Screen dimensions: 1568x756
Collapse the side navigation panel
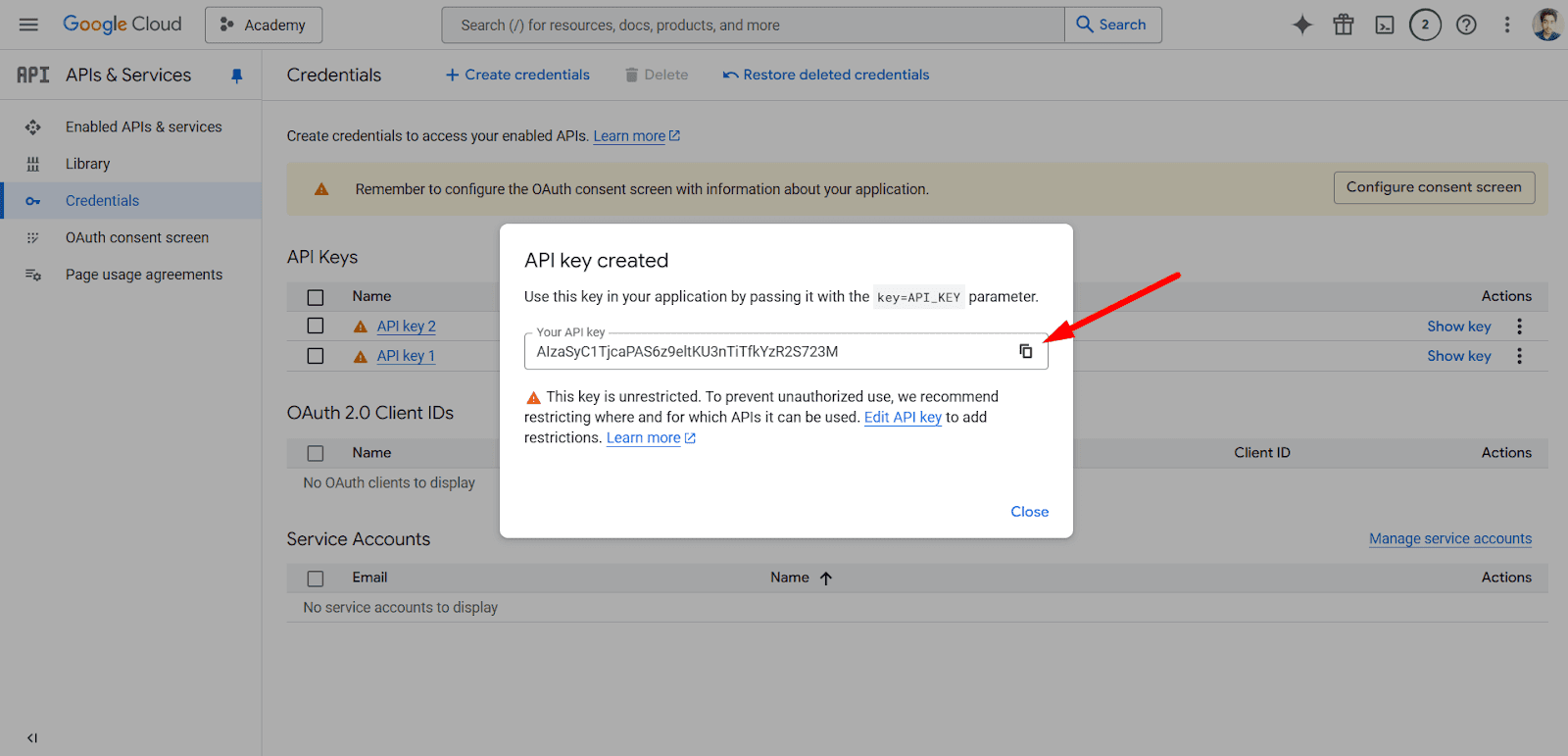tap(32, 738)
